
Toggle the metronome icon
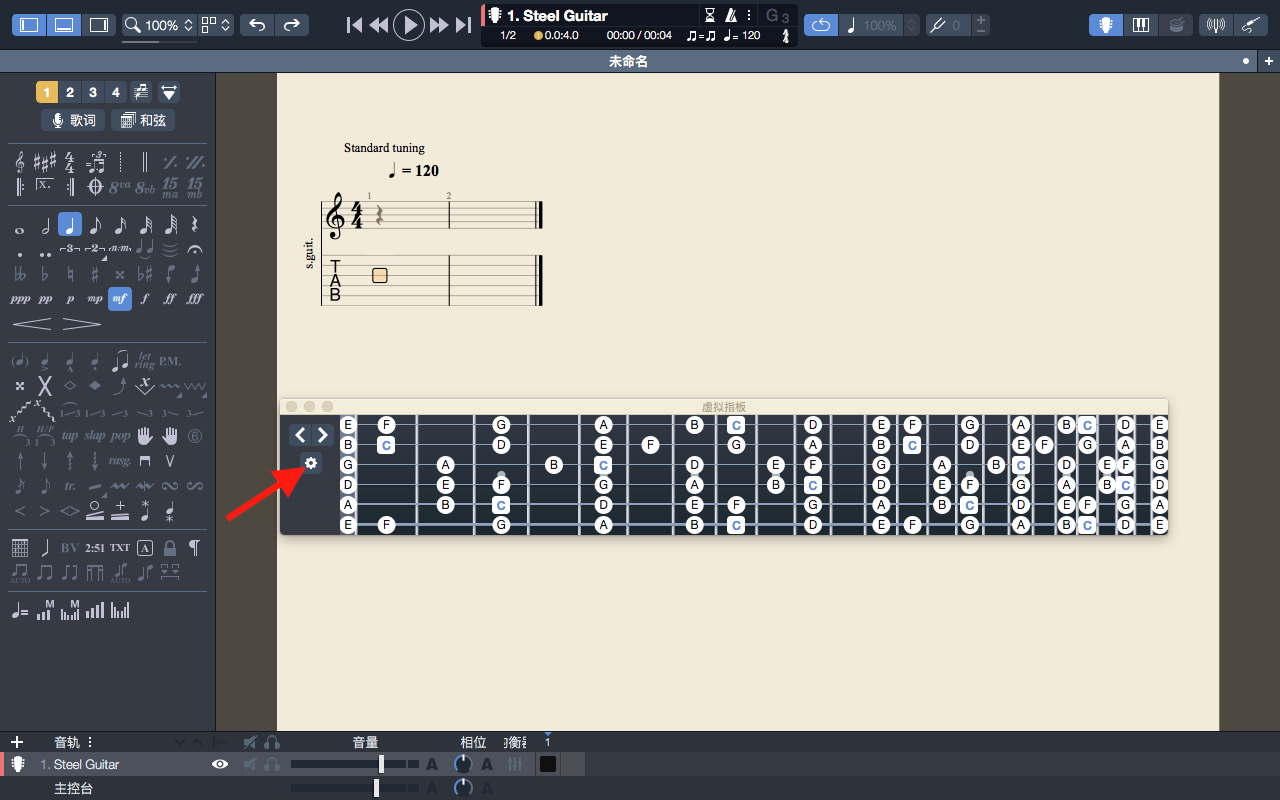[x=731, y=15]
